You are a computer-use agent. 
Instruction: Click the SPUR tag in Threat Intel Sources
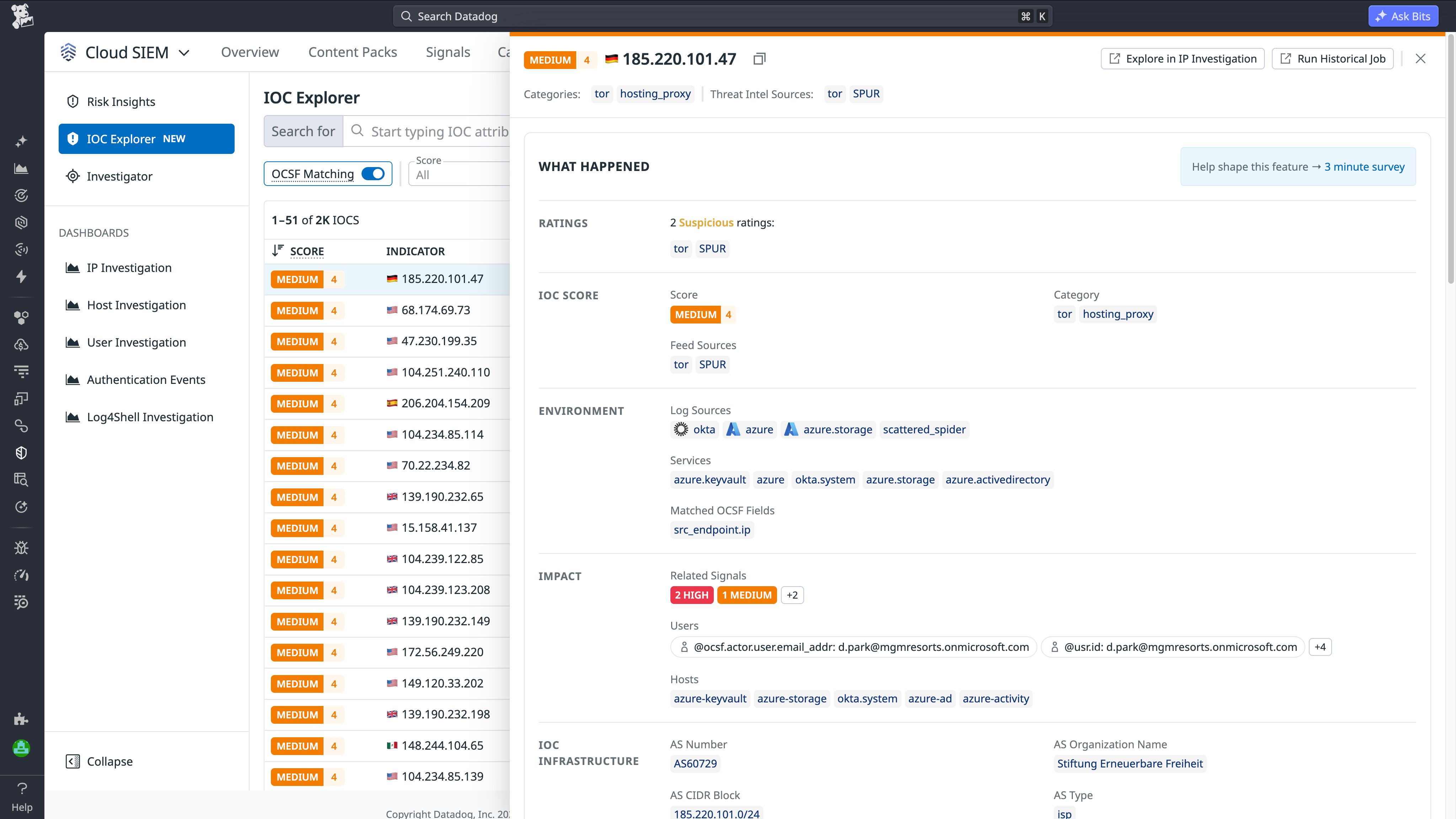click(866, 94)
